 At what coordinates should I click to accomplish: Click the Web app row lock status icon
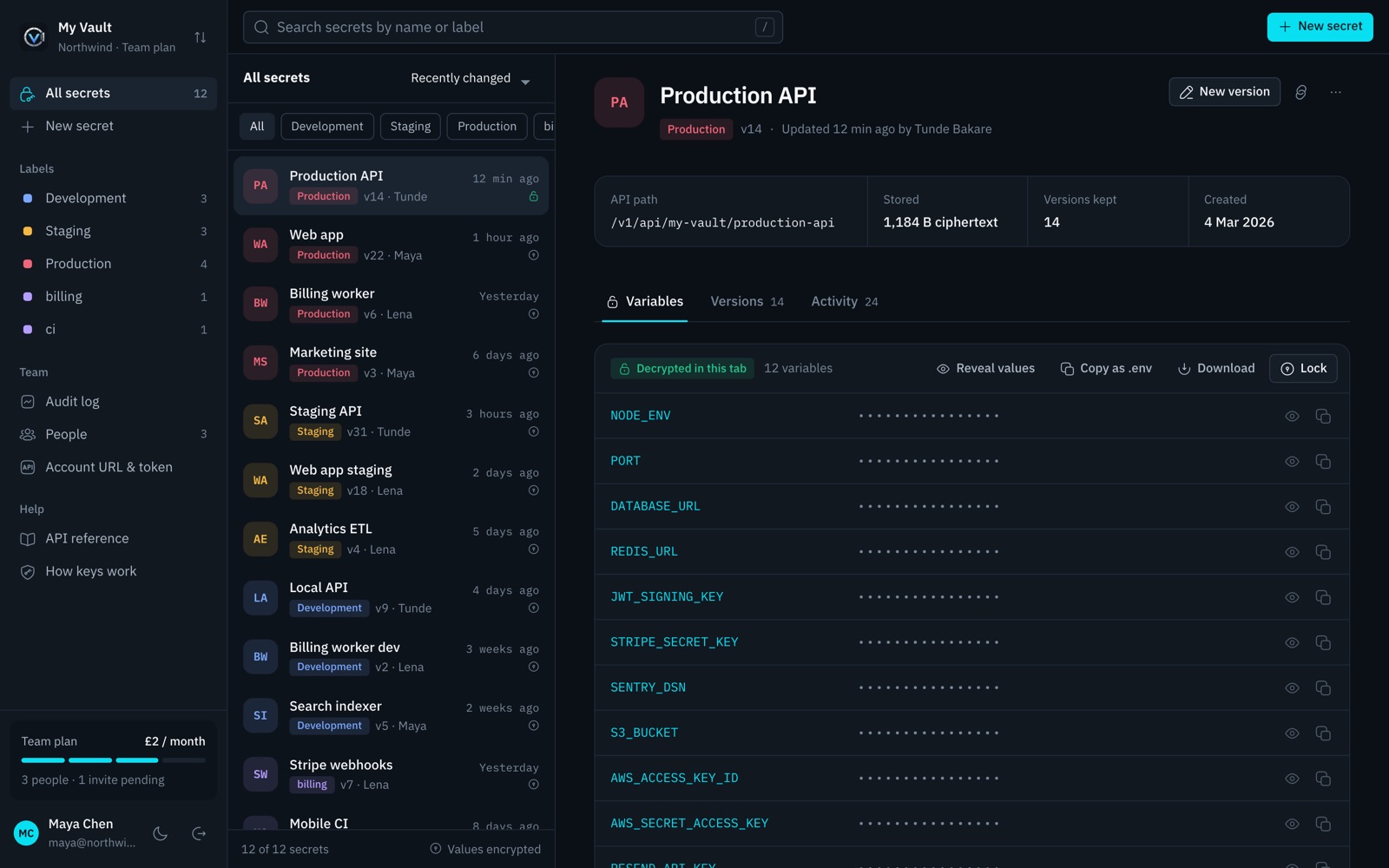tap(534, 255)
